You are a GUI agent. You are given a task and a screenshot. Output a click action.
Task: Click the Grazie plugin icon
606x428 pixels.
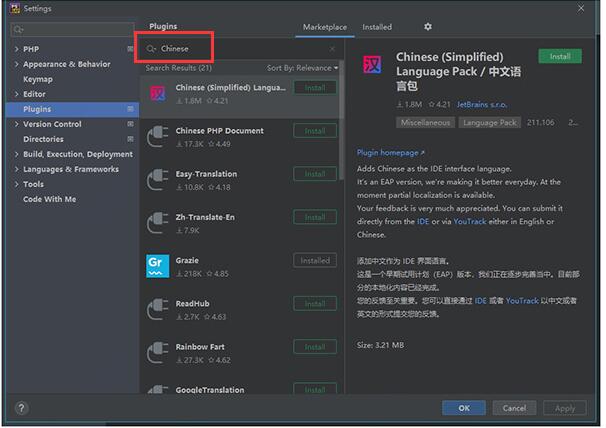point(158,265)
